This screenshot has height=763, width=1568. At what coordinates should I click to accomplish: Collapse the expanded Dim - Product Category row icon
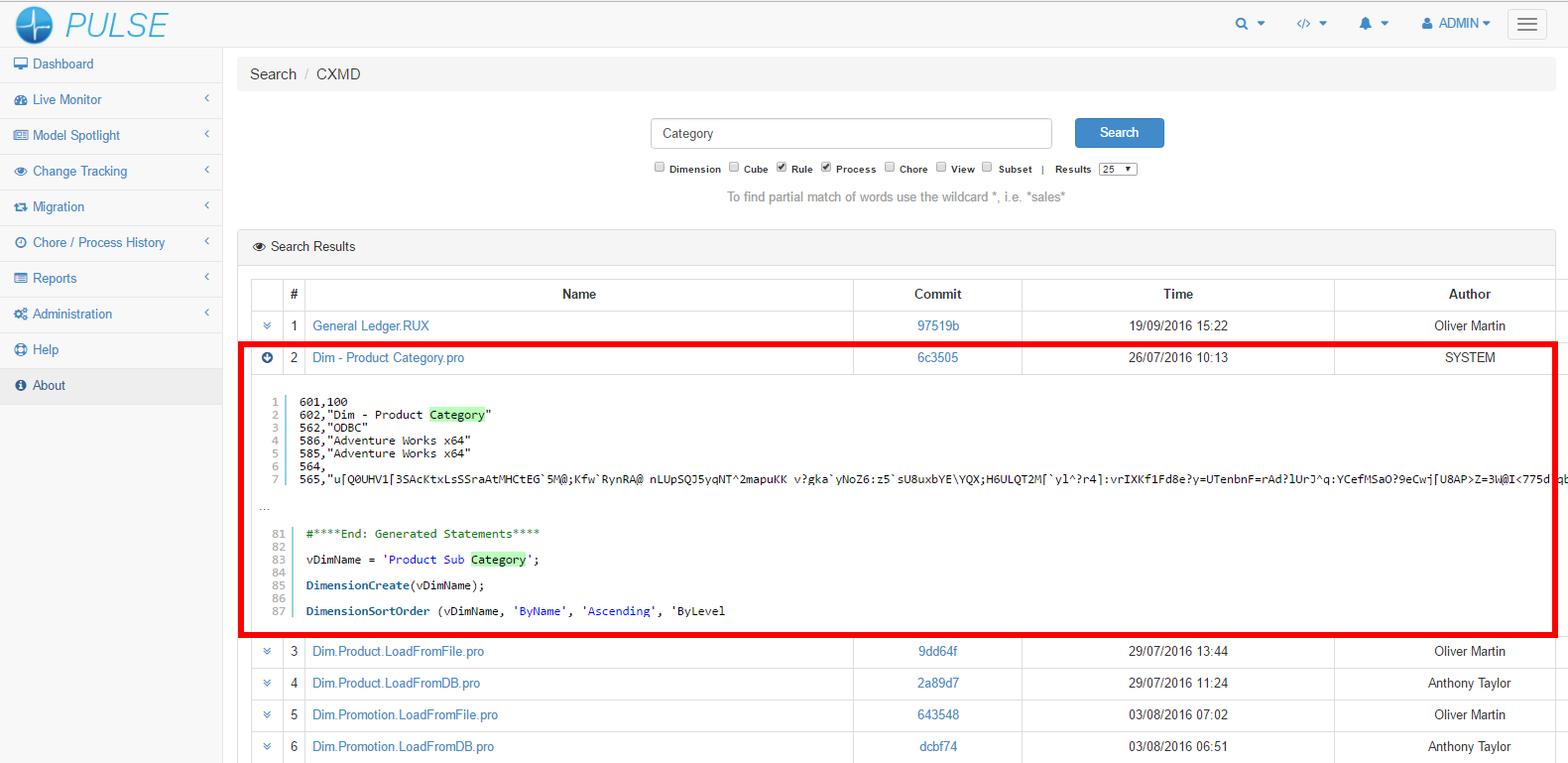pos(267,358)
